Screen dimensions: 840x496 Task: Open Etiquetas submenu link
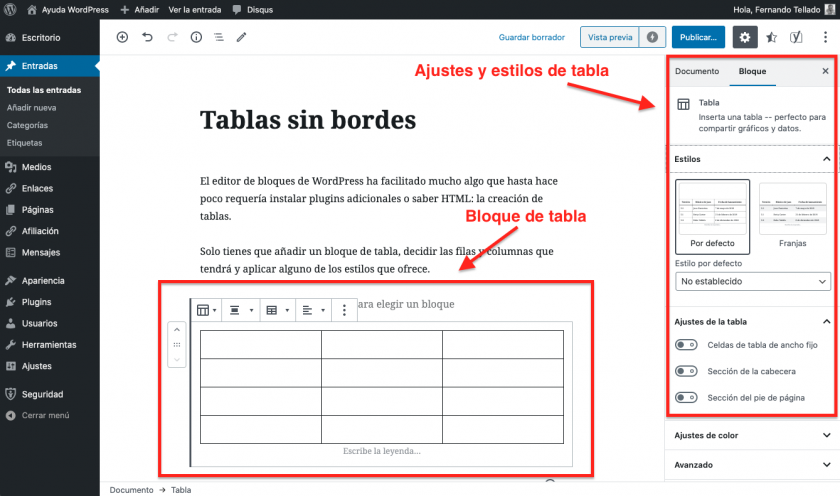[x=24, y=142]
